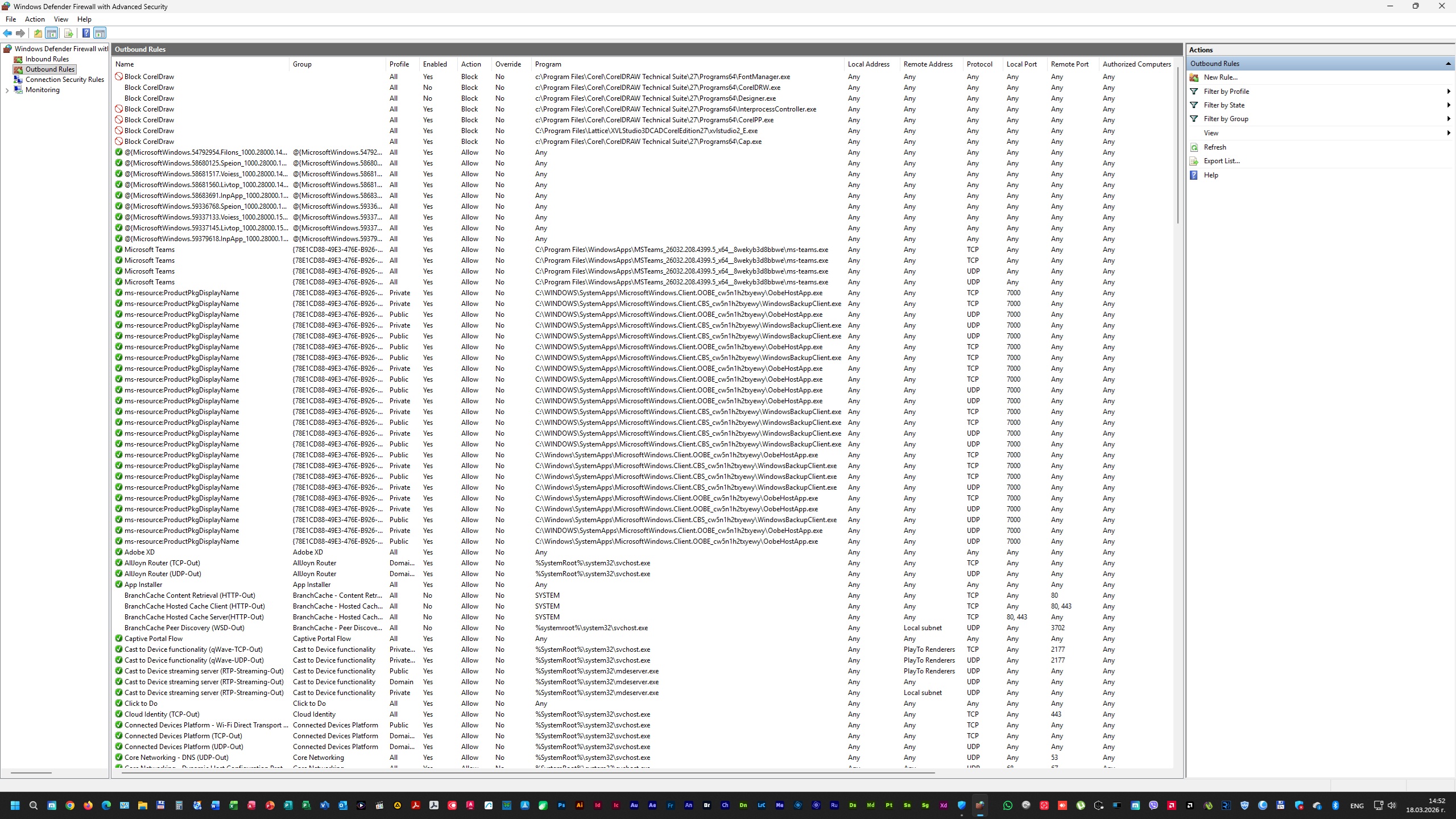Select the Core Networking - DNS (UDP-Out) rule
Viewport: 1456px width, 819px height.
643,758
